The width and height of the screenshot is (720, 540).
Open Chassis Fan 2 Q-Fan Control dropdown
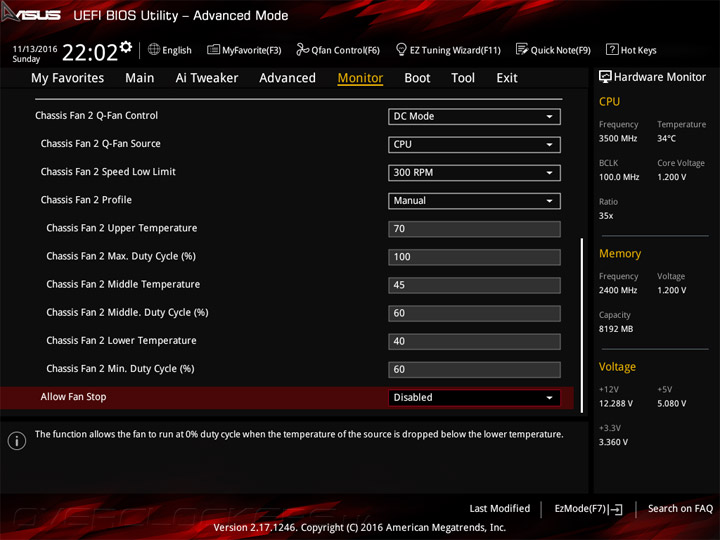474,117
